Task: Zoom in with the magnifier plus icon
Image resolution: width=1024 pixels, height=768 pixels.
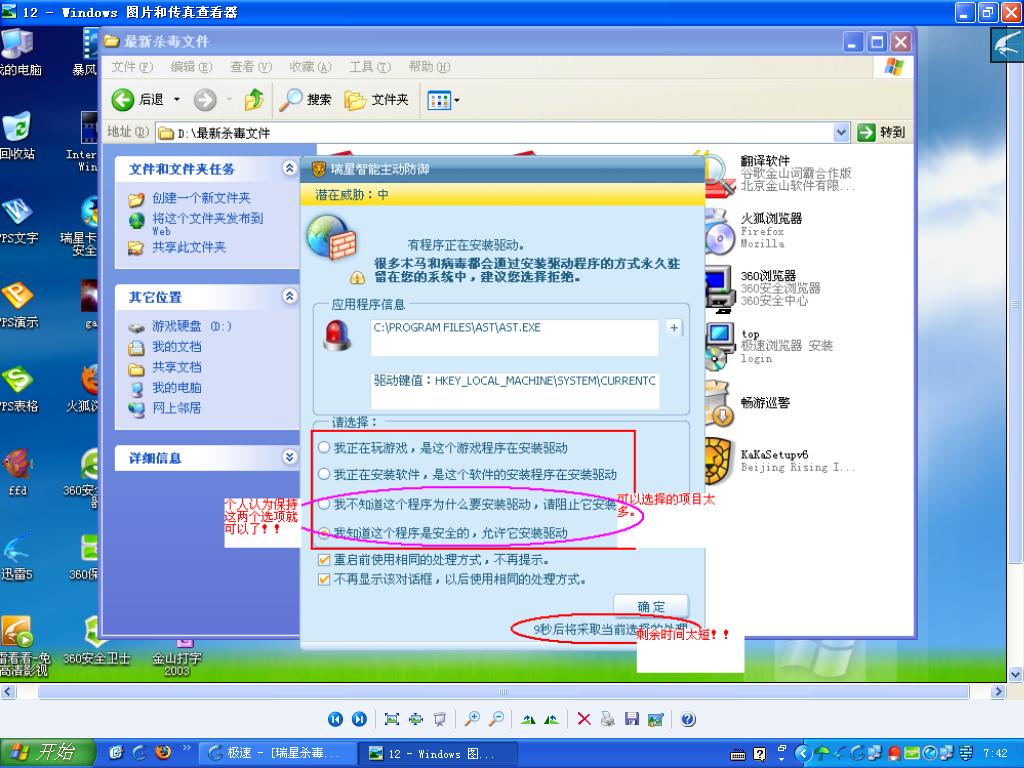Action: click(x=472, y=719)
